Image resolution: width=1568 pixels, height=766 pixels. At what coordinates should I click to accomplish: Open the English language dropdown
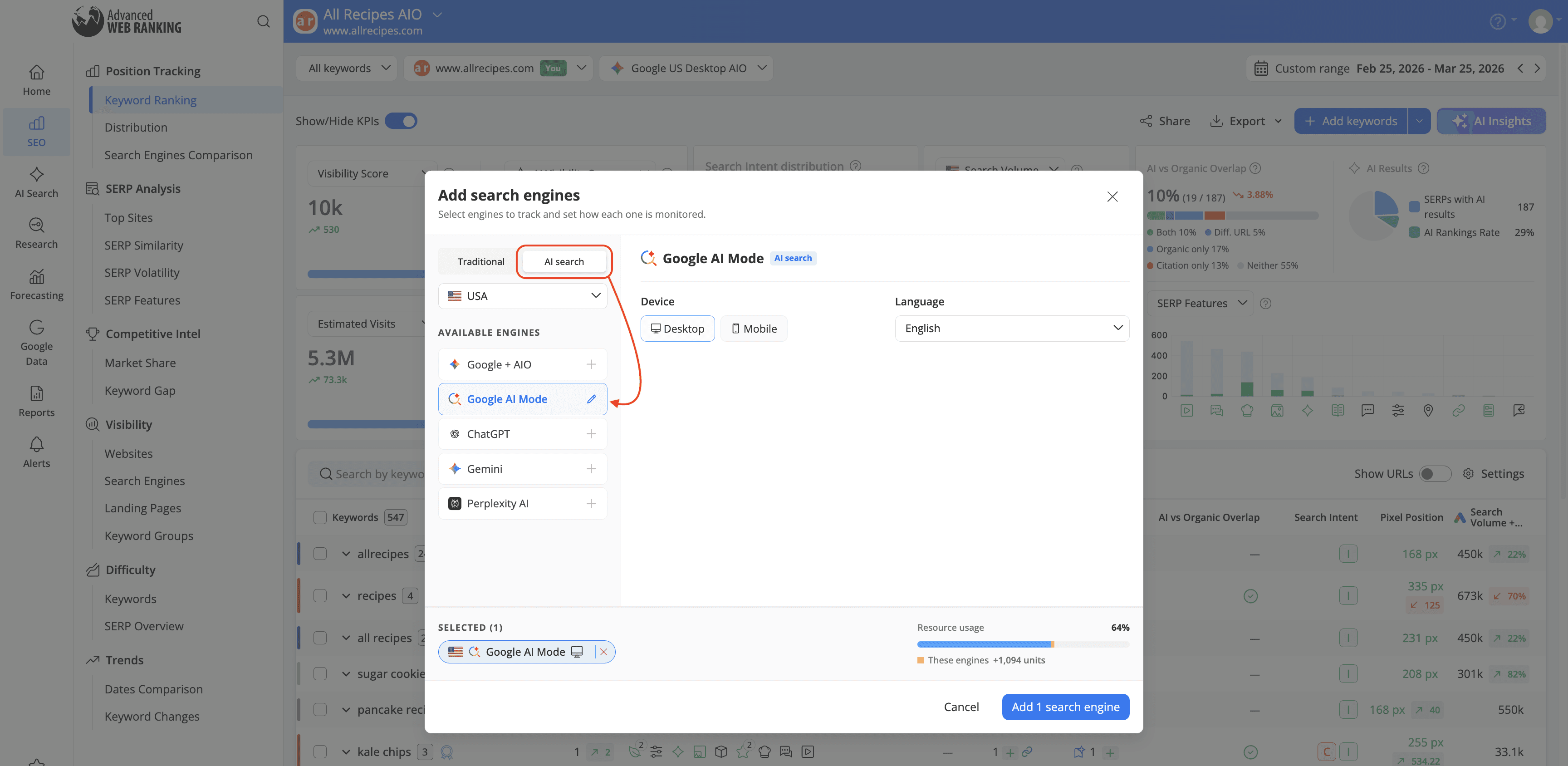[1012, 328]
